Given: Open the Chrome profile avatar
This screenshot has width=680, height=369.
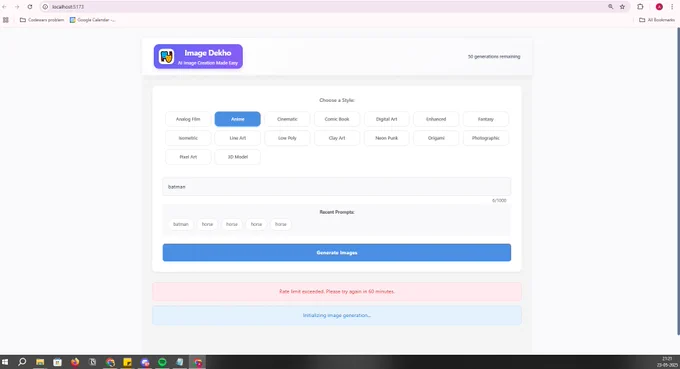Looking at the screenshot, I should coord(659,7).
